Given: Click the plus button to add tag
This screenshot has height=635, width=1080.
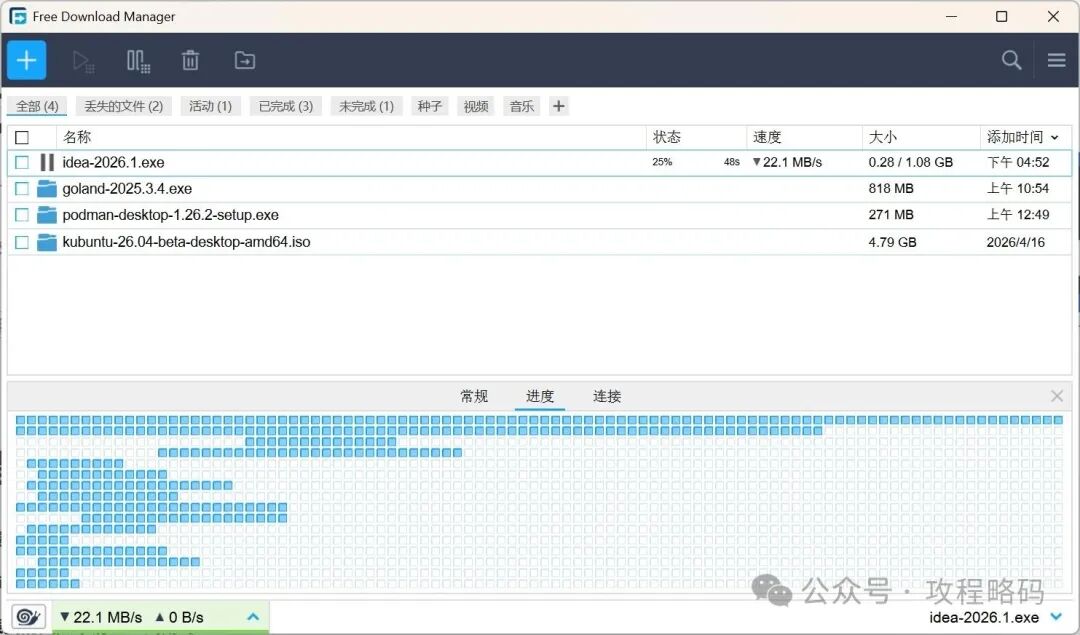Looking at the screenshot, I should [559, 106].
